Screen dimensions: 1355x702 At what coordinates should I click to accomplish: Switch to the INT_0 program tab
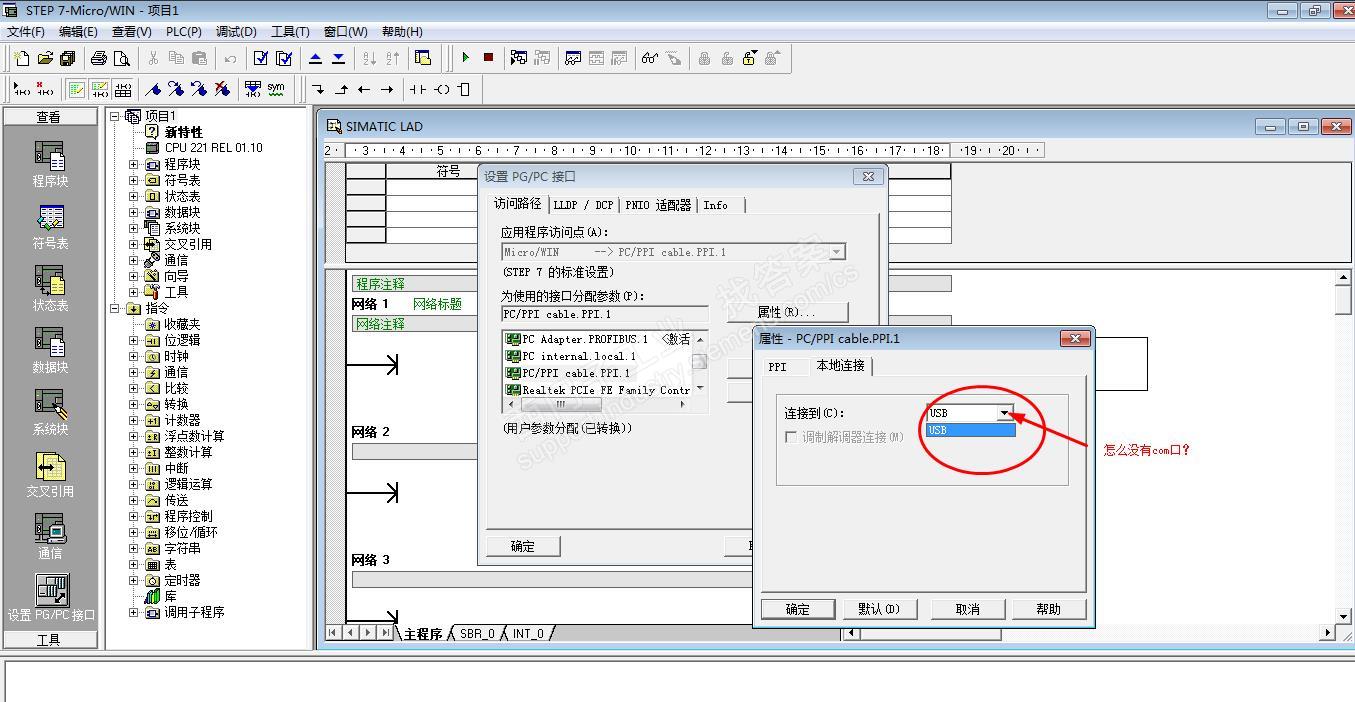[x=529, y=634]
